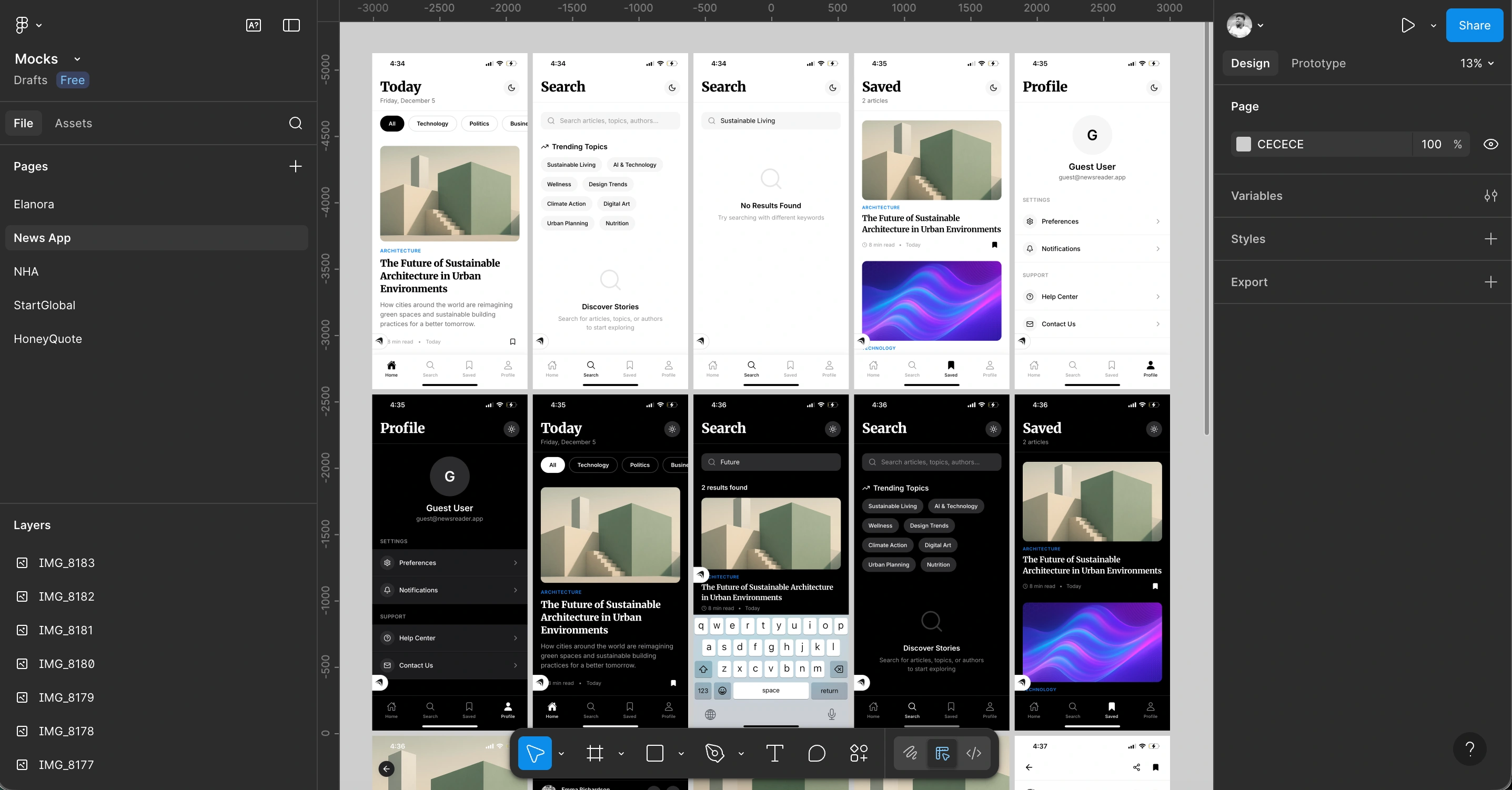Select the Pen tool

click(x=714, y=753)
